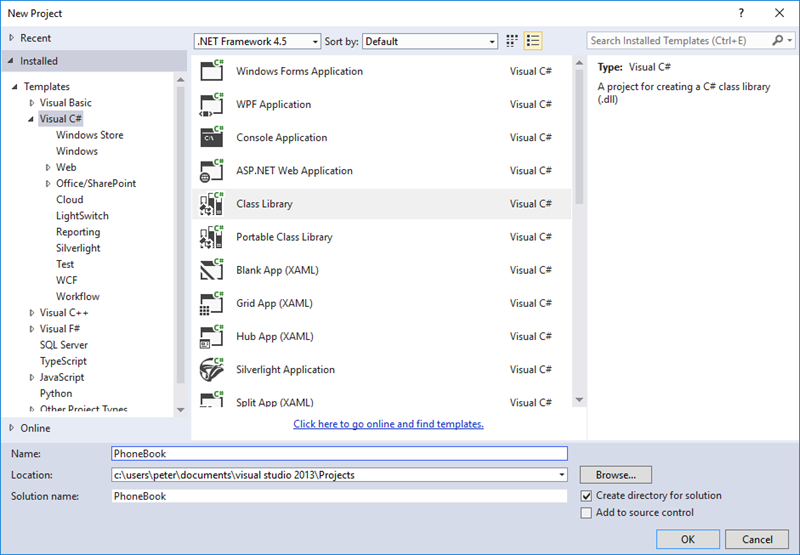Click the OK button
This screenshot has height=555, width=800.
[688, 539]
